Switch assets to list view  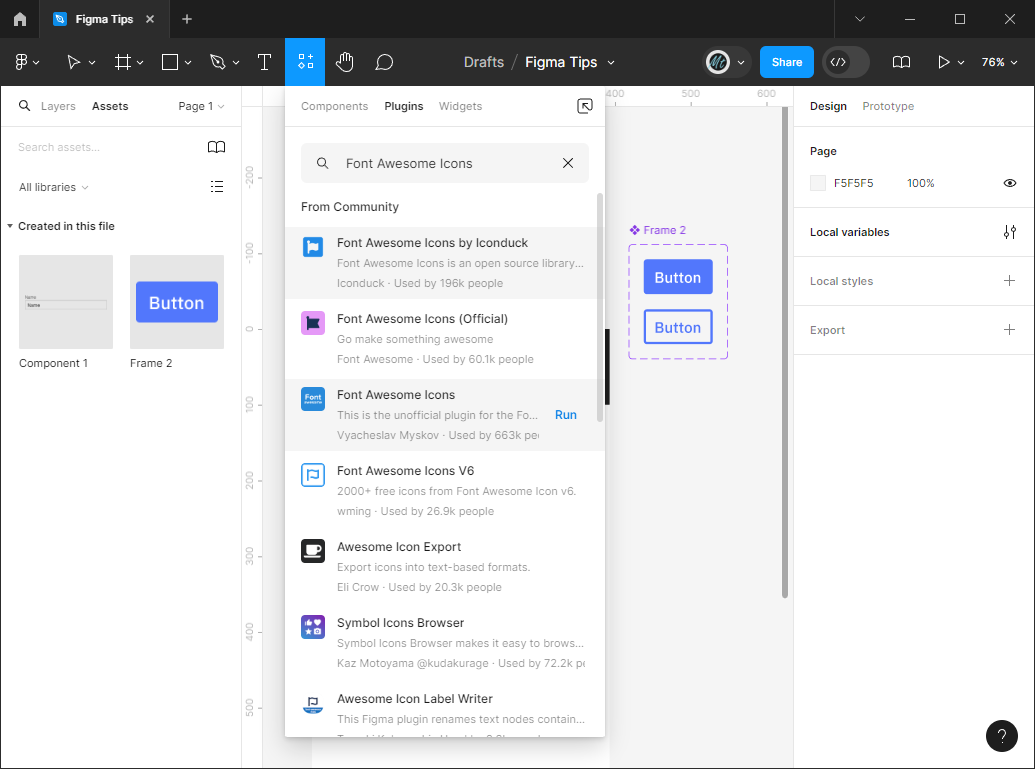click(x=216, y=187)
